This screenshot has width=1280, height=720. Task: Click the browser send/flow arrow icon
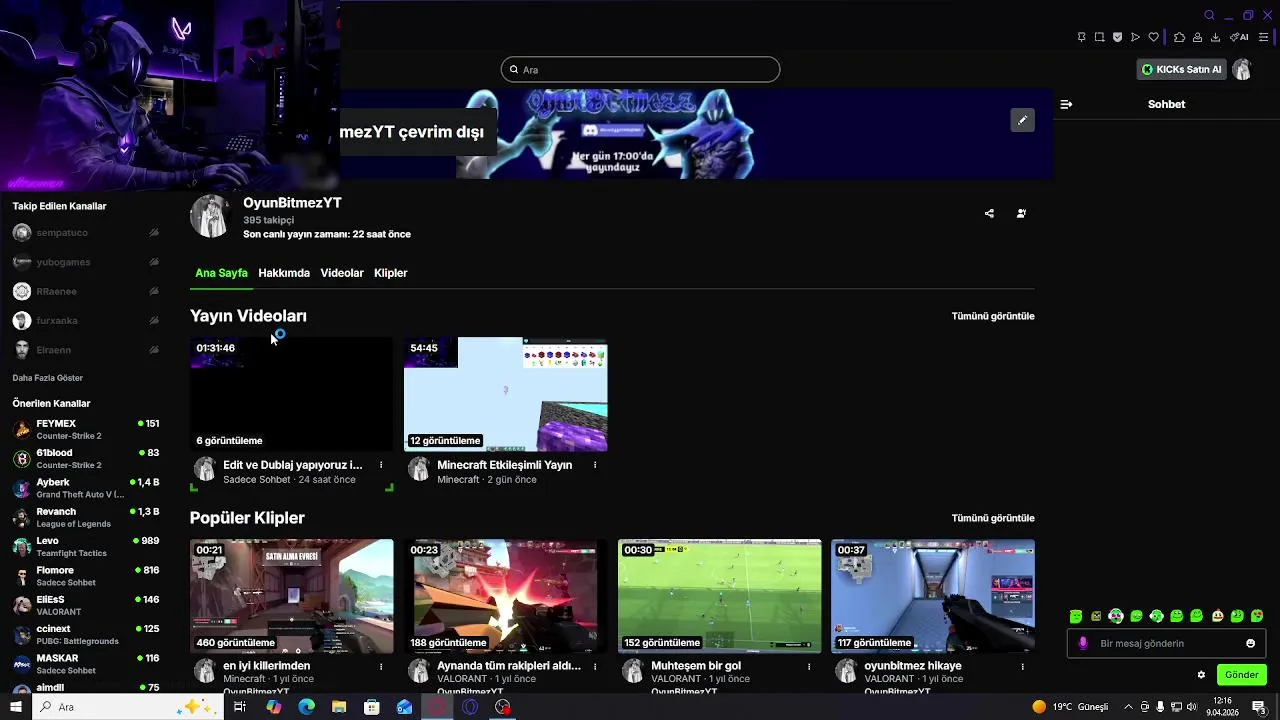point(1135,37)
